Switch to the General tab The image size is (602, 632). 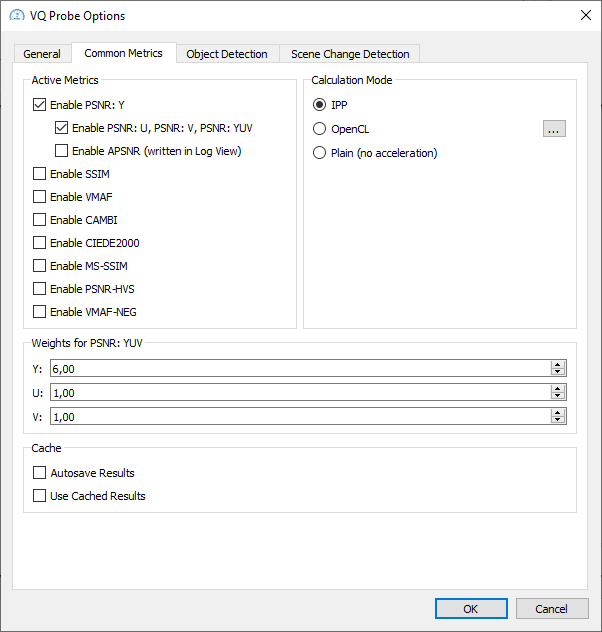tap(42, 54)
